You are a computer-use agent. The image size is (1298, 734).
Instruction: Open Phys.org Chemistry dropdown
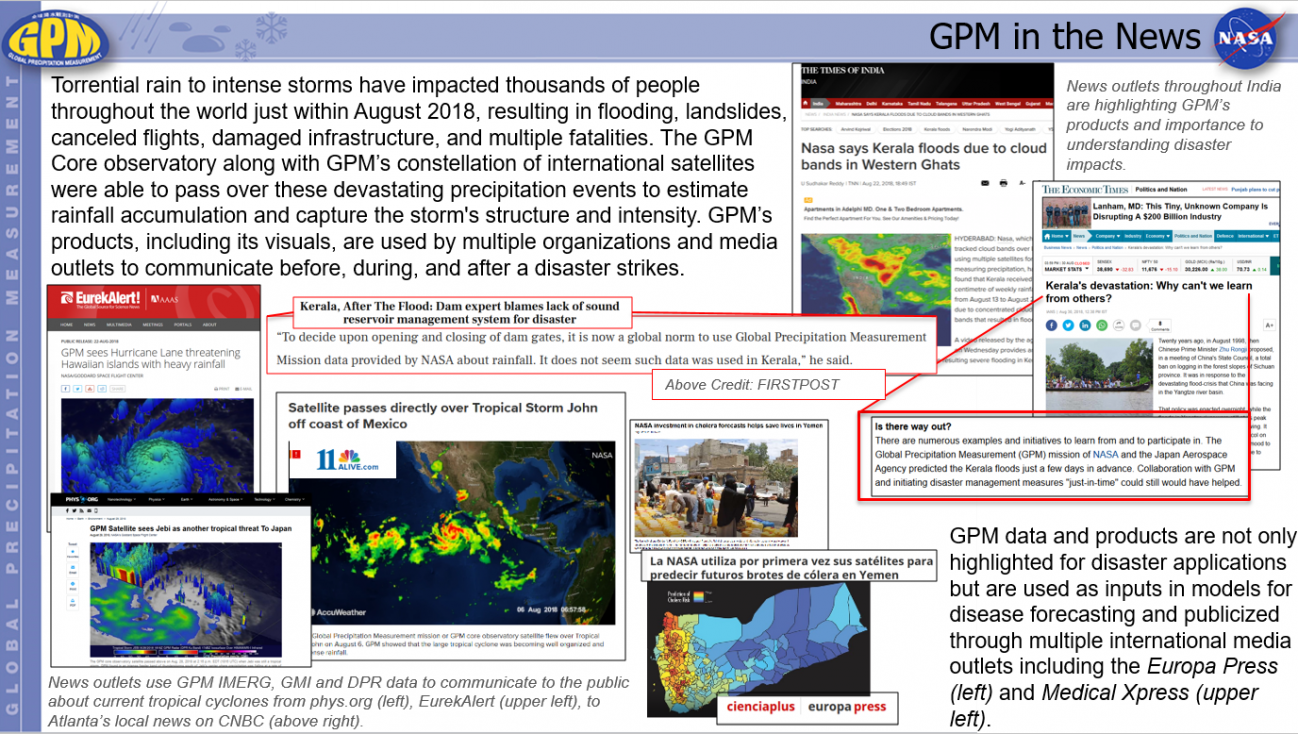295,499
